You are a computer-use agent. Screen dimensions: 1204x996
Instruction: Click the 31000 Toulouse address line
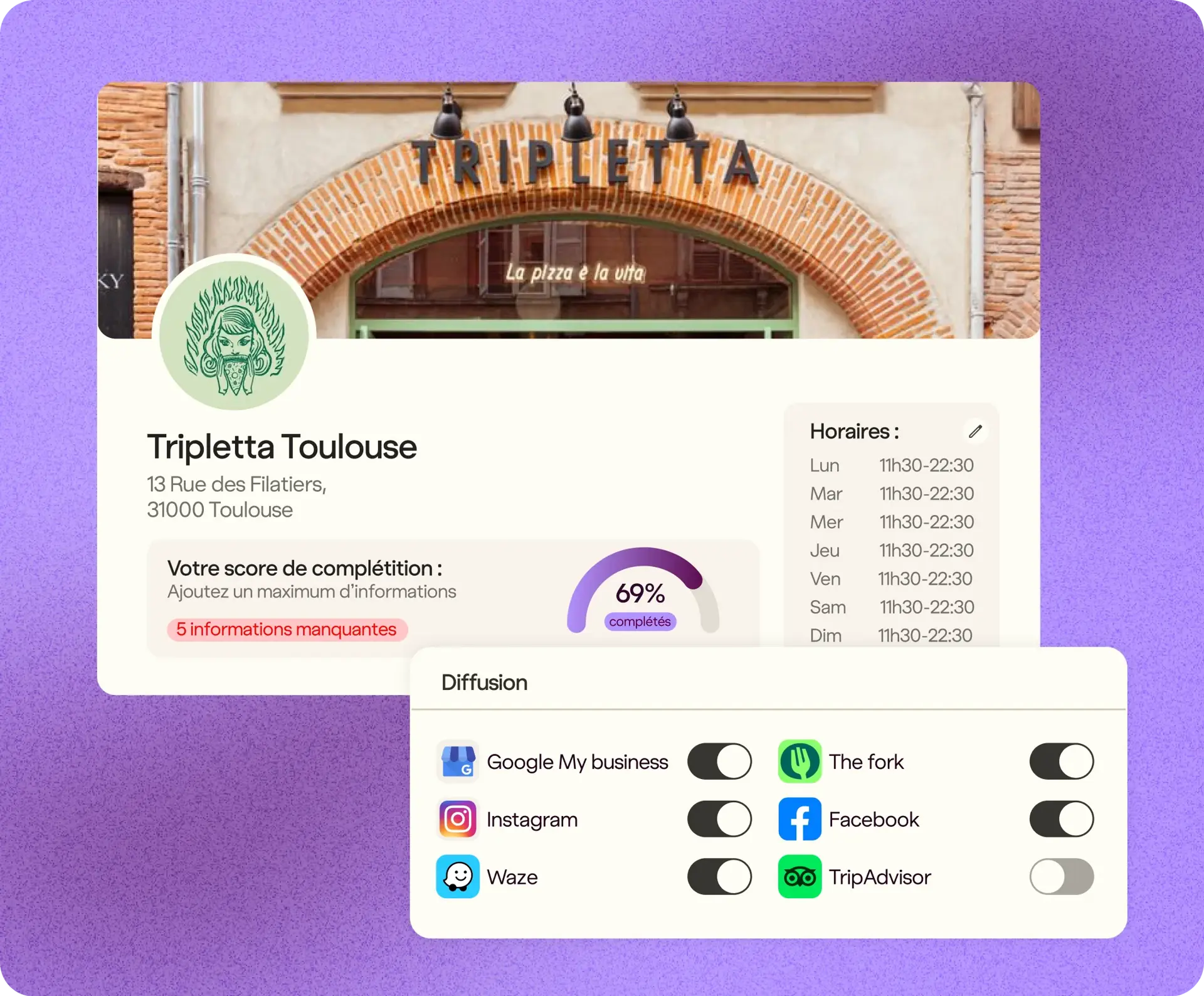[219, 510]
